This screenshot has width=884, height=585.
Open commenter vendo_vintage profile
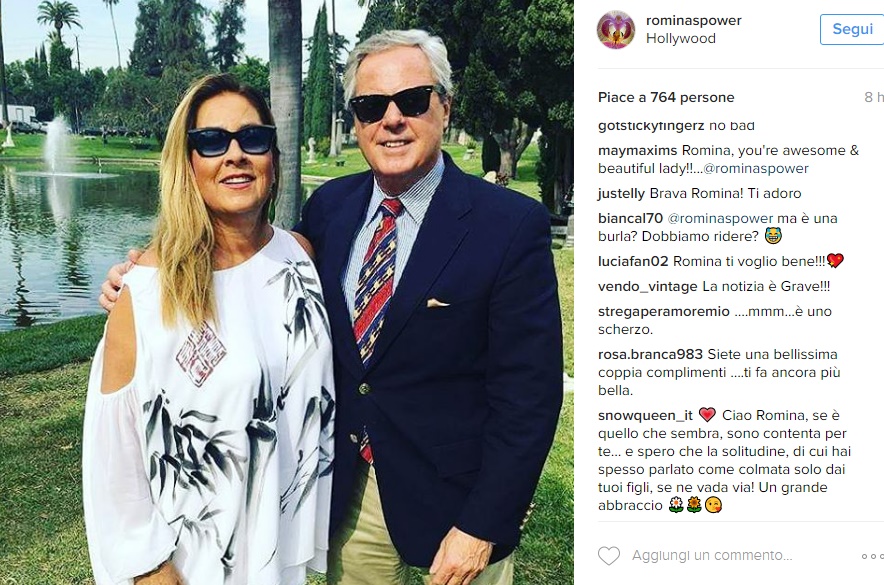point(648,286)
